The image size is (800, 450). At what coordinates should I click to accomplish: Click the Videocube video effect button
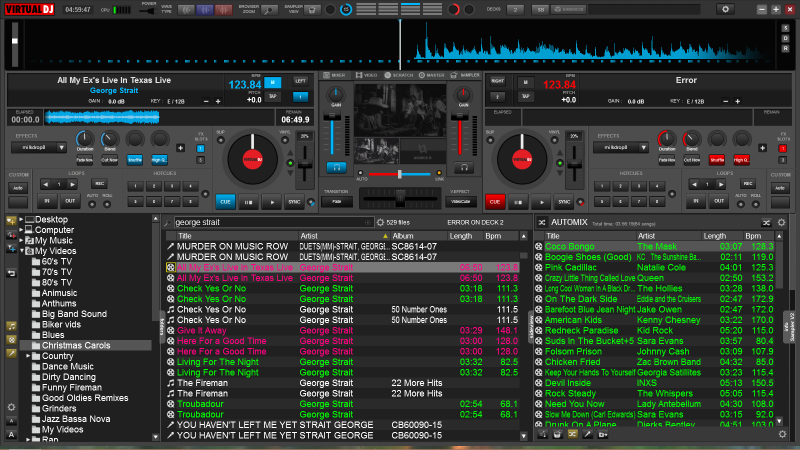[462, 201]
